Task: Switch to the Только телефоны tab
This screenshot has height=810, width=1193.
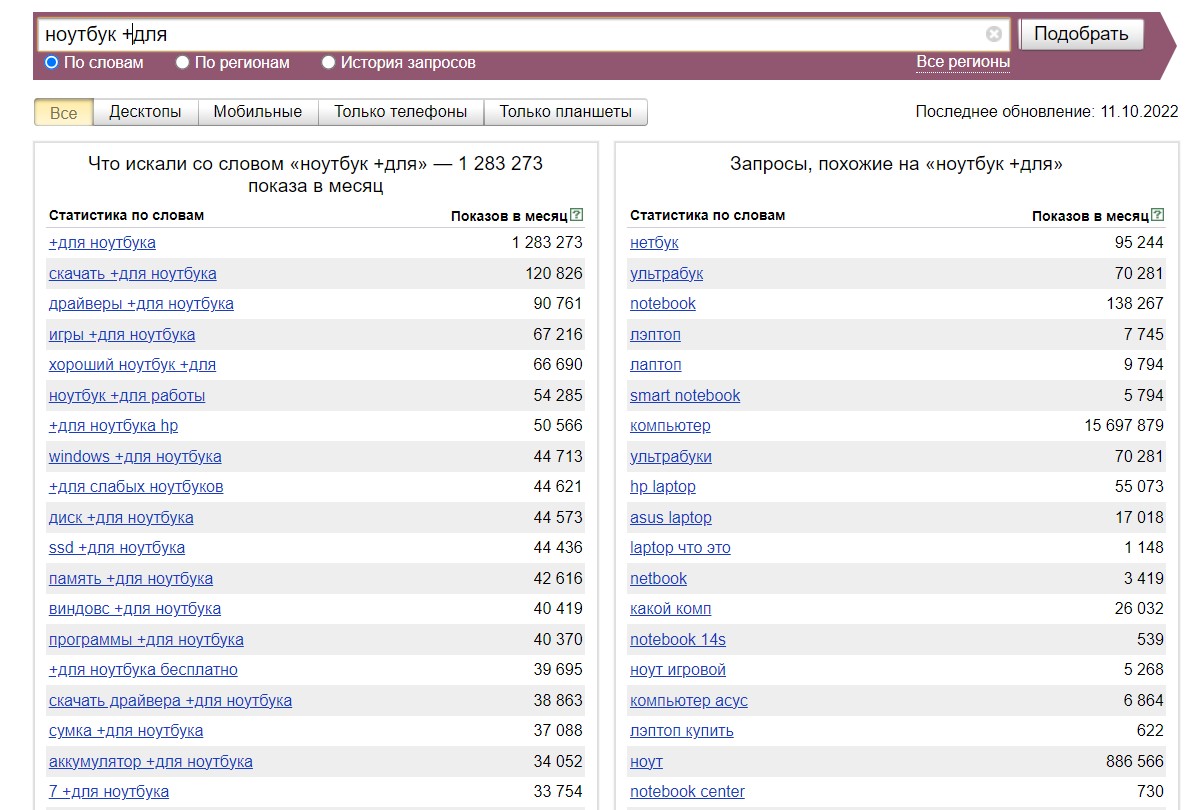Action: point(401,112)
